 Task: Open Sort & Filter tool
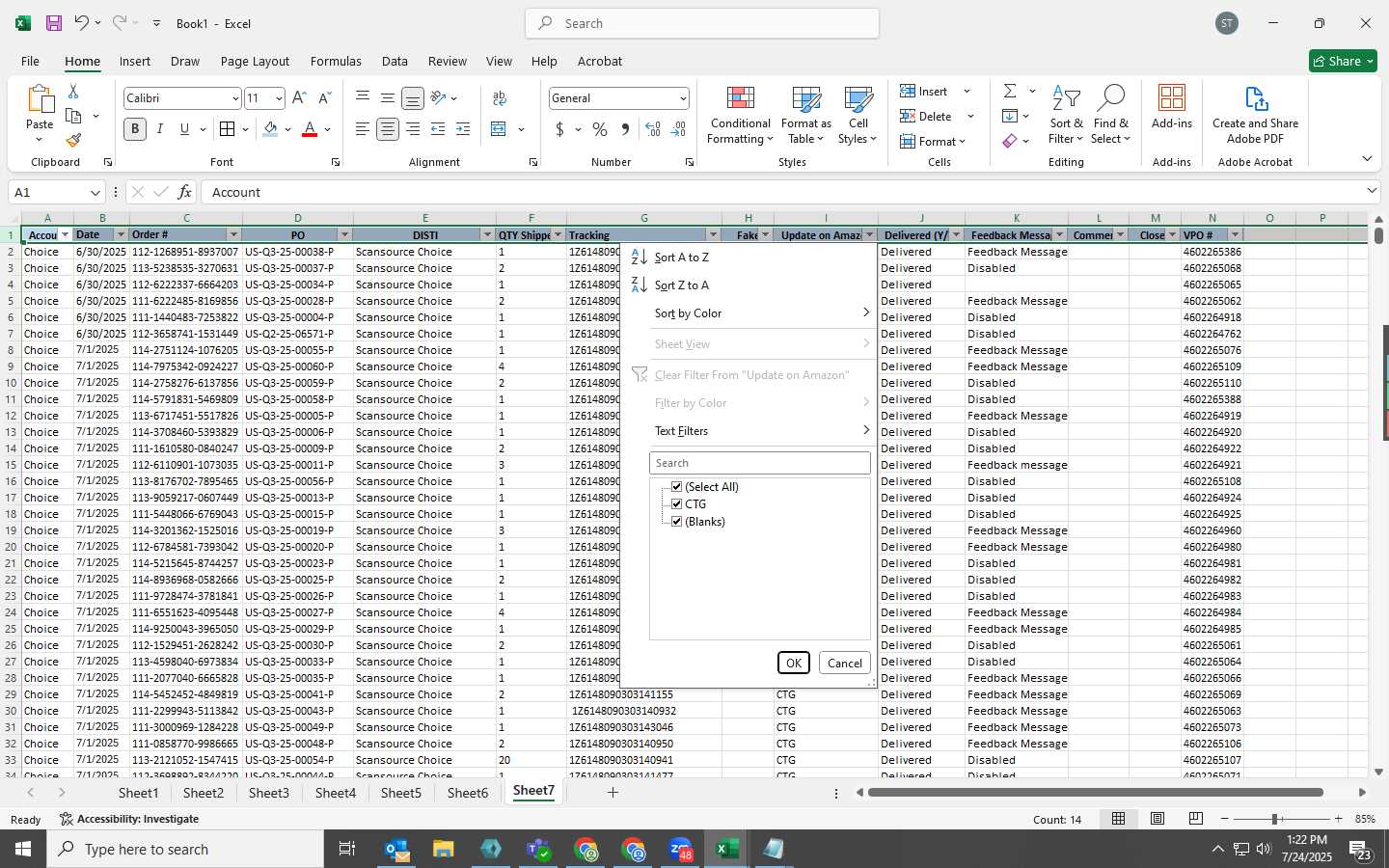pos(1066,116)
